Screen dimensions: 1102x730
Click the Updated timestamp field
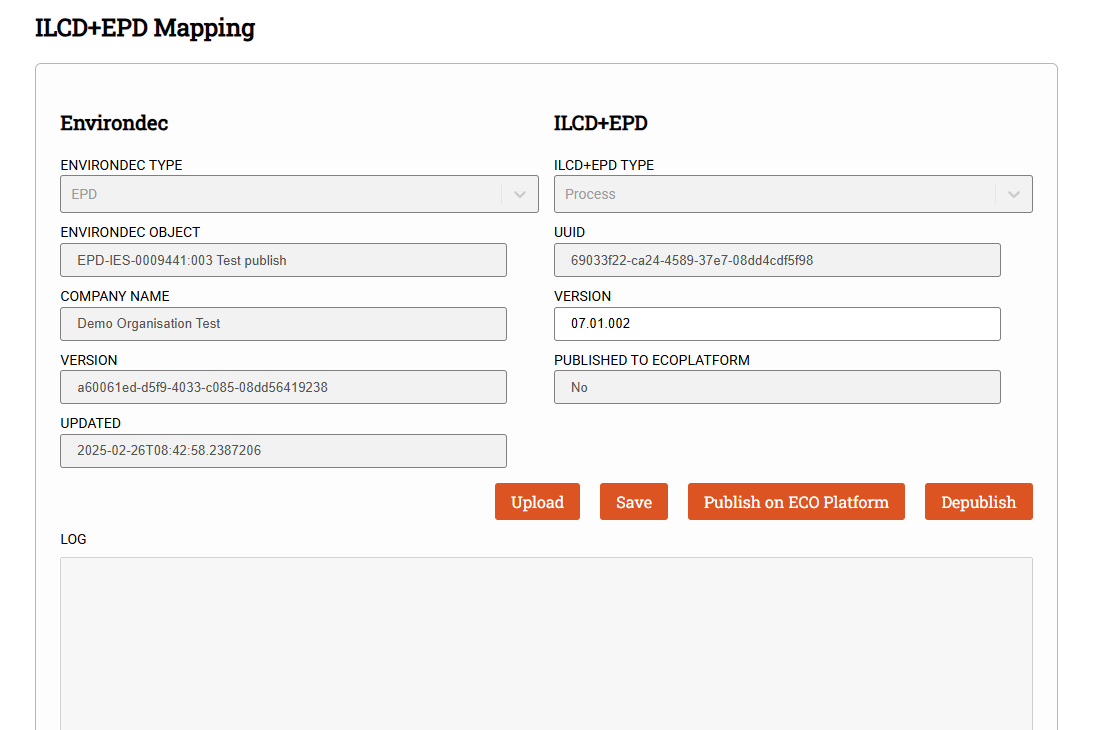[x=283, y=451]
